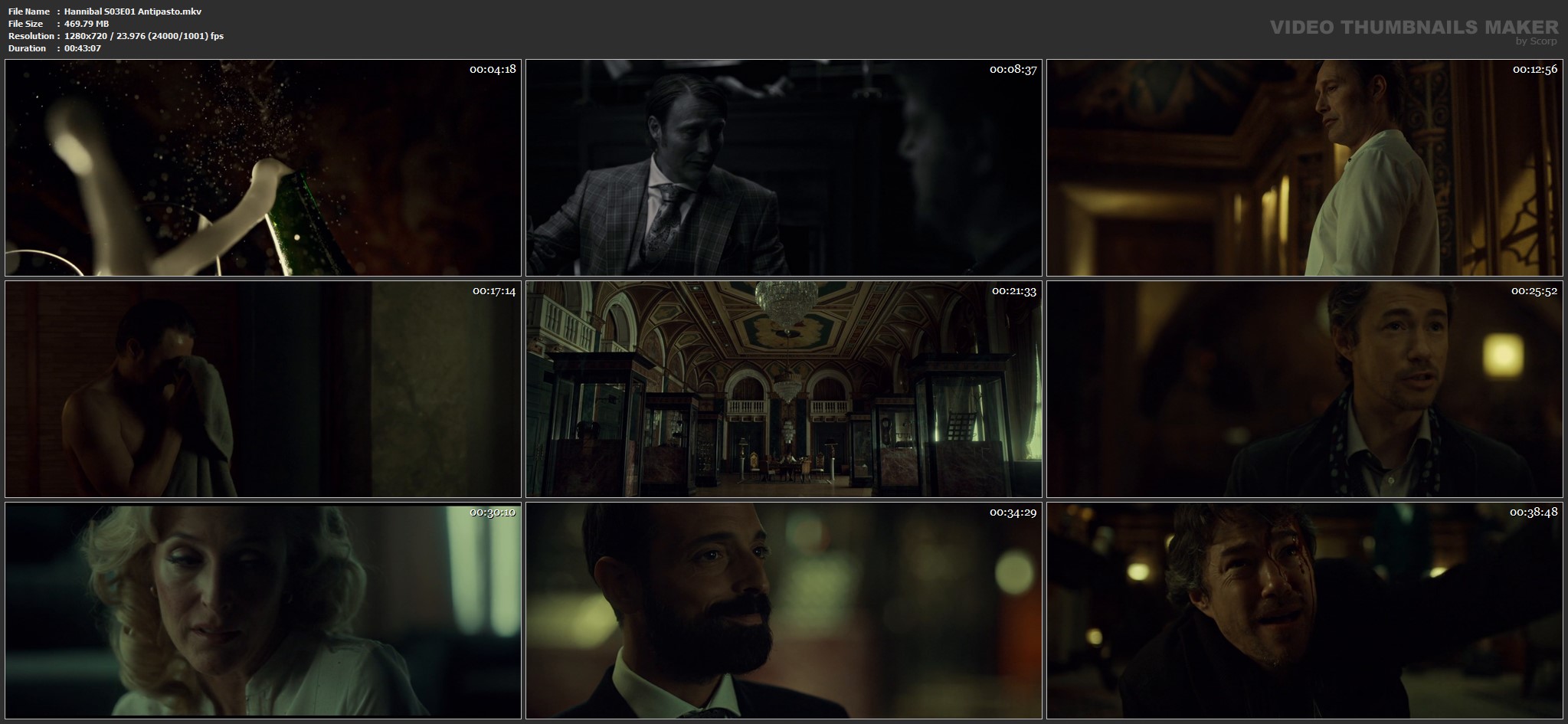Open the thumbnail at 00:08:37
This screenshot has height=724, width=1568.
pyautogui.click(x=784, y=168)
